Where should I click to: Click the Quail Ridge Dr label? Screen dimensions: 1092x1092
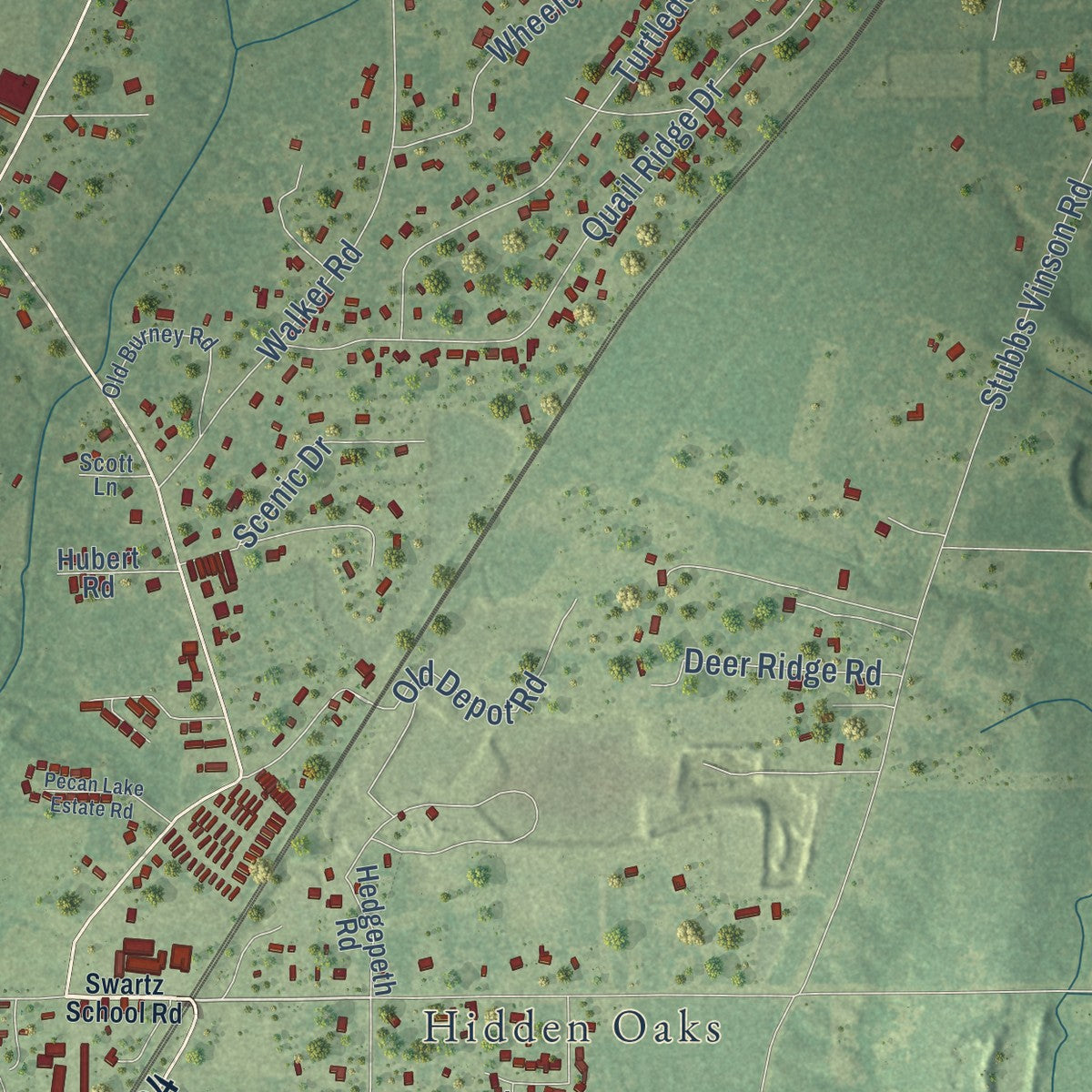coord(652,160)
